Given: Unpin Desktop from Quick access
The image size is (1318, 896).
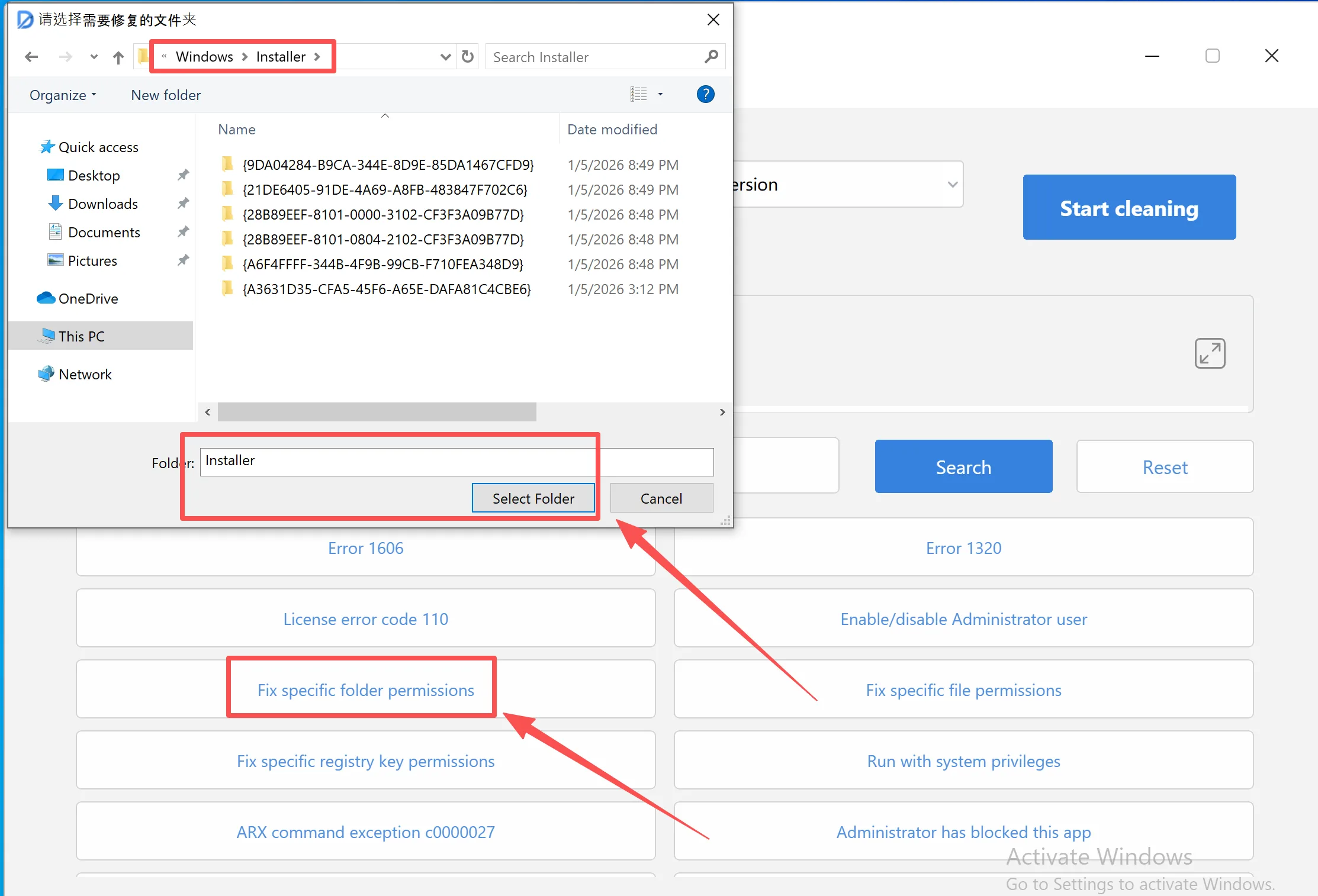Looking at the screenshot, I should point(183,175).
